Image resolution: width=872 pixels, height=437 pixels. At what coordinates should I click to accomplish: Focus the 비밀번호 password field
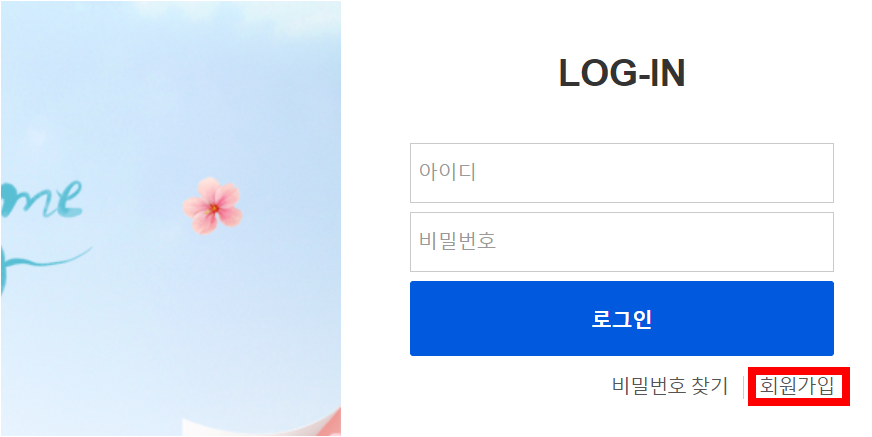[622, 242]
